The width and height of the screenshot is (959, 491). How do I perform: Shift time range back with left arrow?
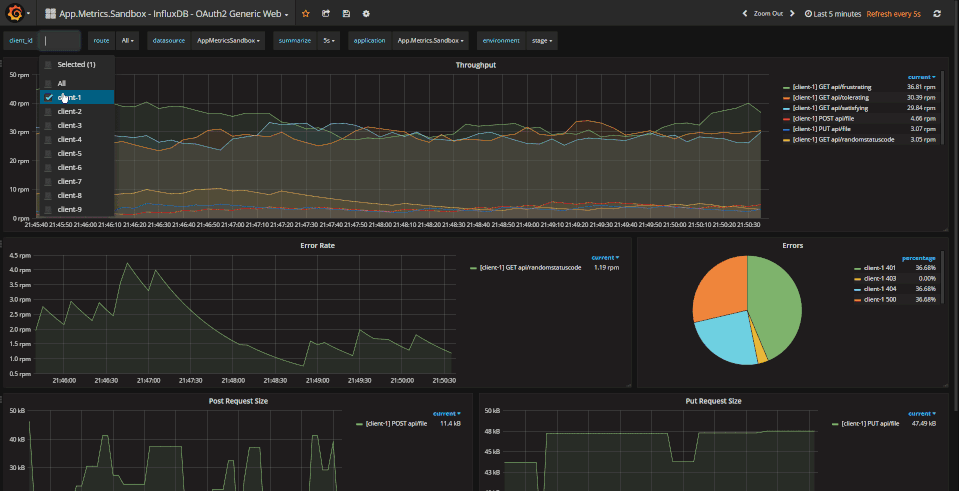pyautogui.click(x=743, y=14)
